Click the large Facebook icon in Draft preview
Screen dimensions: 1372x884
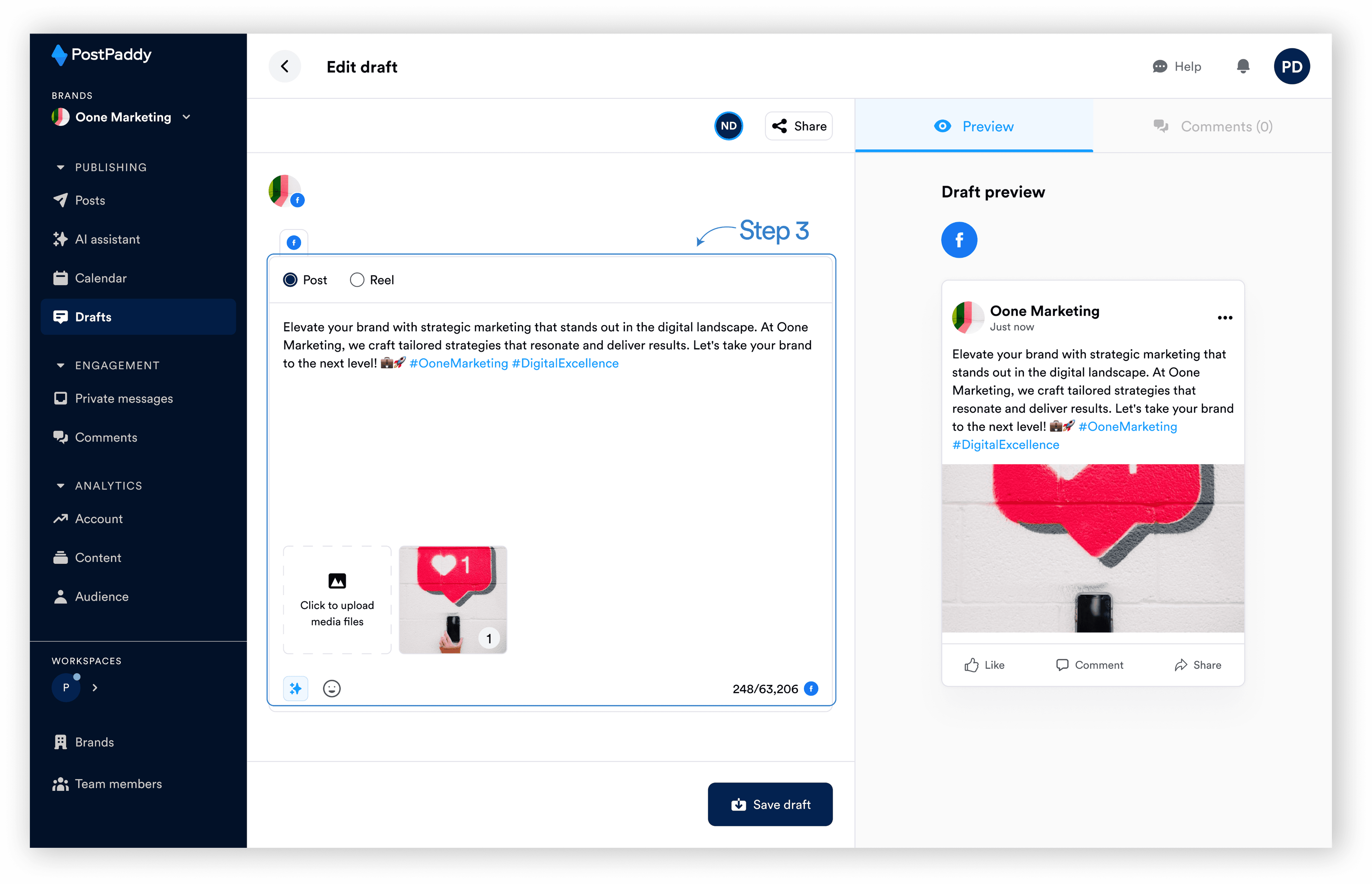(x=959, y=240)
